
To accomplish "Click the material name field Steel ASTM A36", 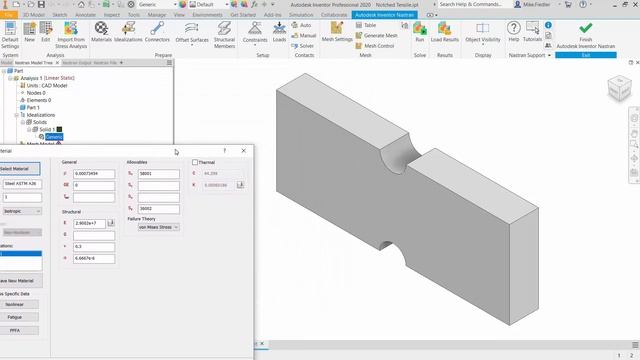I will 22,184.
